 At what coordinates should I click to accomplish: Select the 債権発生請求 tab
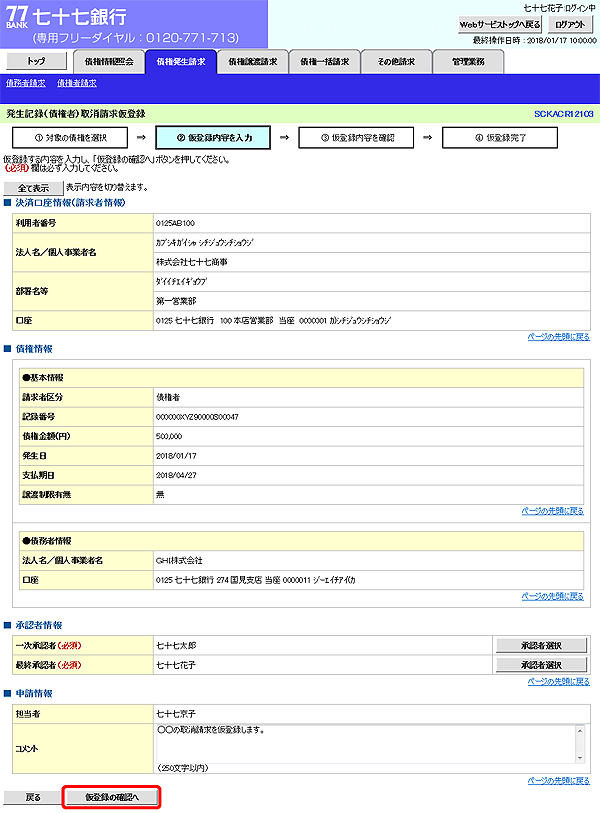(x=181, y=62)
